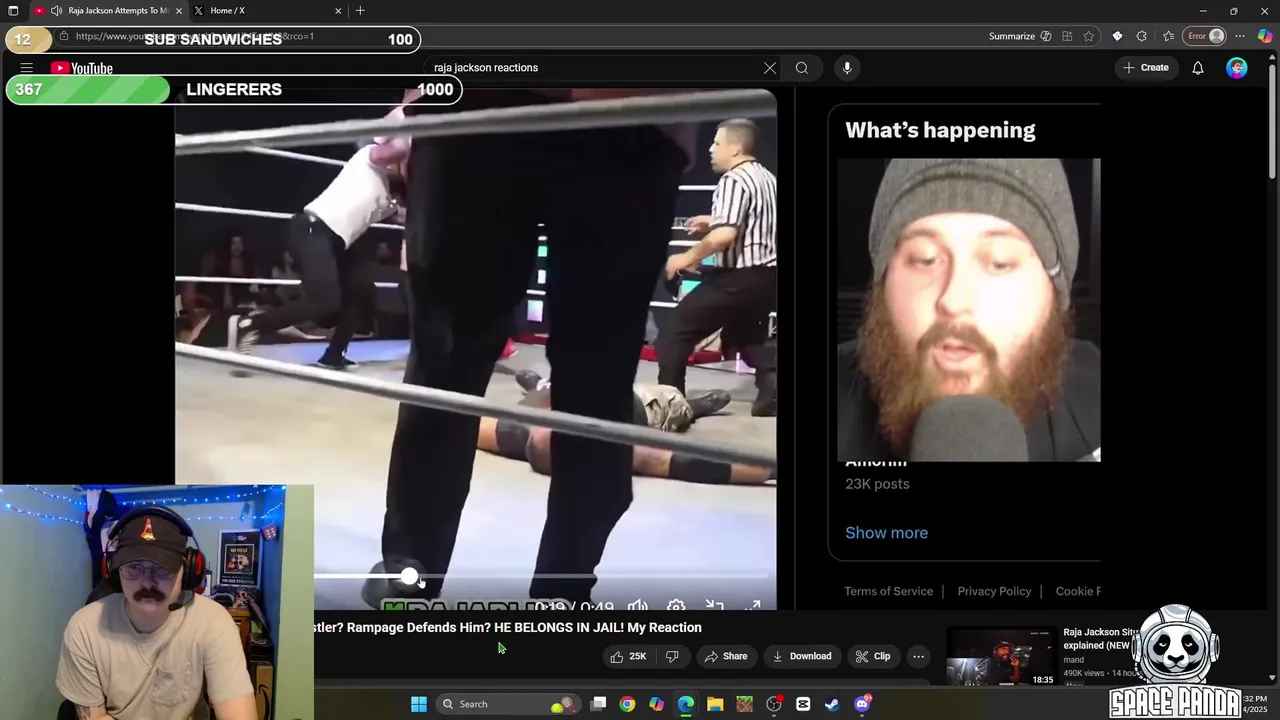The width and height of the screenshot is (1280, 720).
Task: Like the video with thumbs up
Action: [628, 656]
